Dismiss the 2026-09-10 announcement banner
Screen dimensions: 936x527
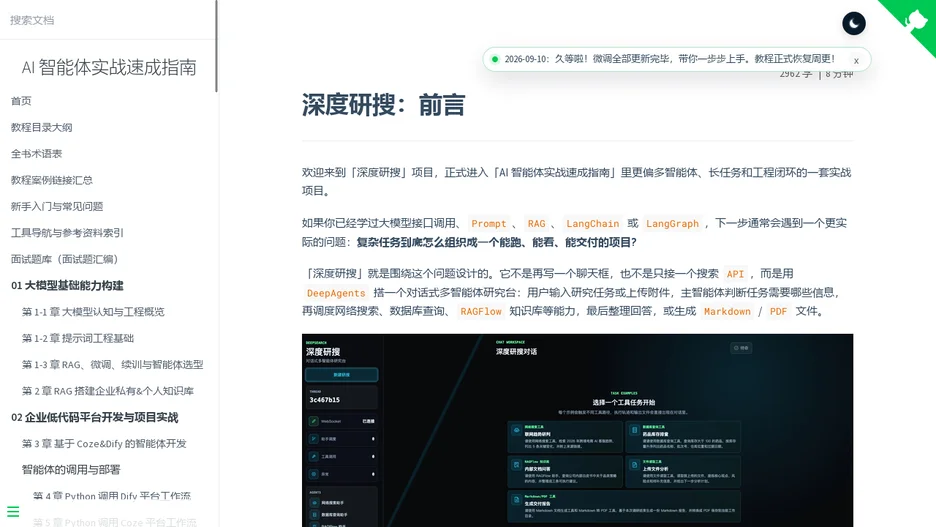[x=856, y=60]
